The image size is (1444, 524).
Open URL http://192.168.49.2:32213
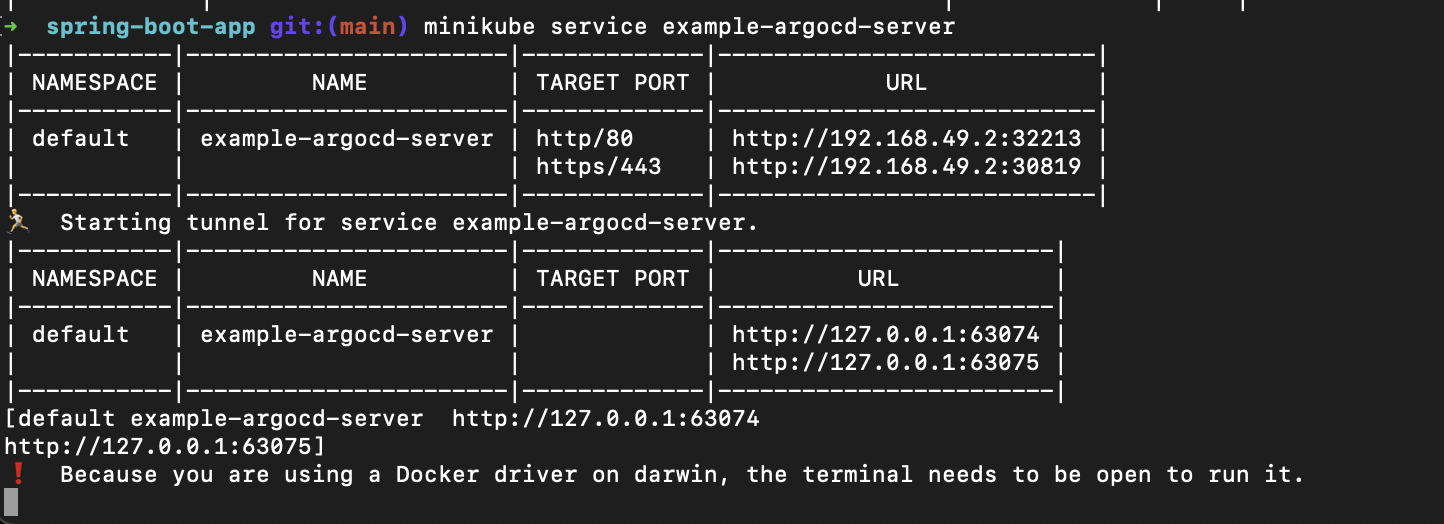pyautogui.click(x=906, y=138)
